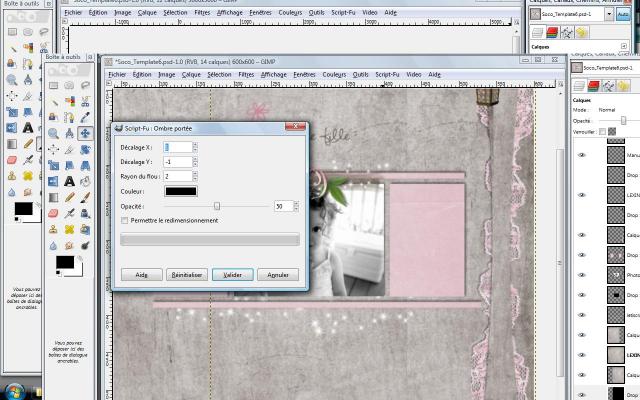The width and height of the screenshot is (640, 400).
Task: Toggle visibility of the Photo layer
Action: 582,275
